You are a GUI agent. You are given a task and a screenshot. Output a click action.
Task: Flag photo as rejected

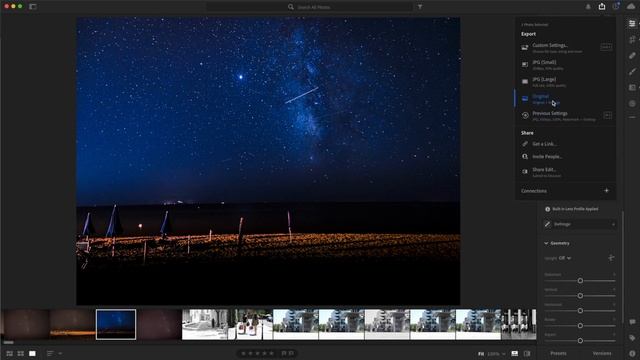291,353
